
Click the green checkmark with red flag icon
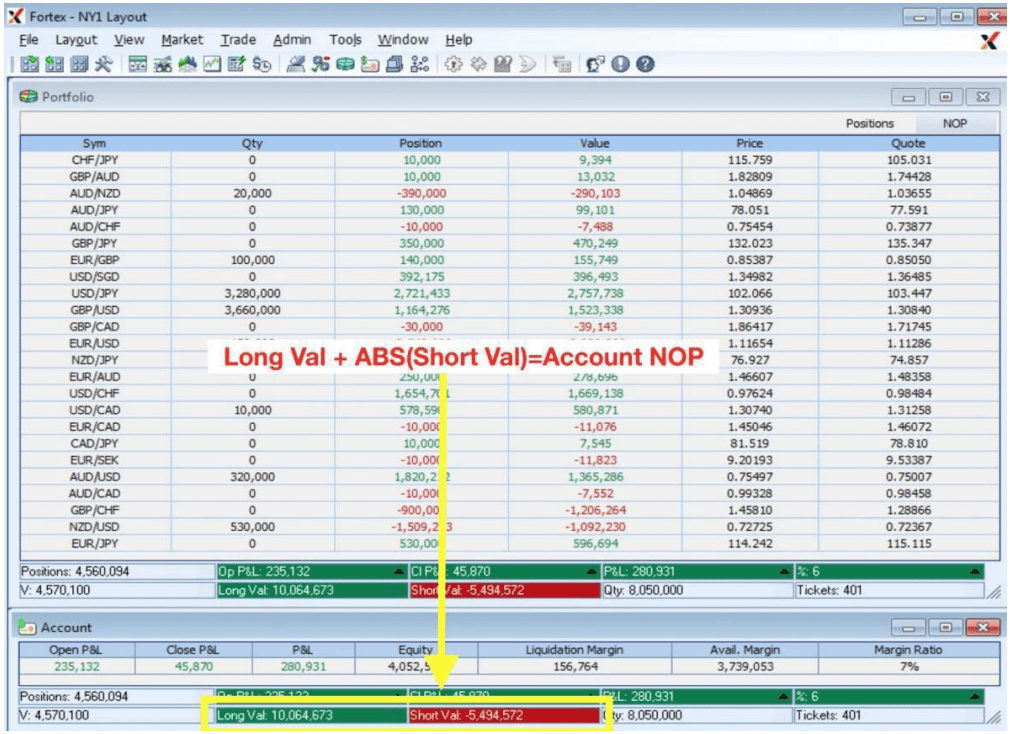click(x=320, y=64)
